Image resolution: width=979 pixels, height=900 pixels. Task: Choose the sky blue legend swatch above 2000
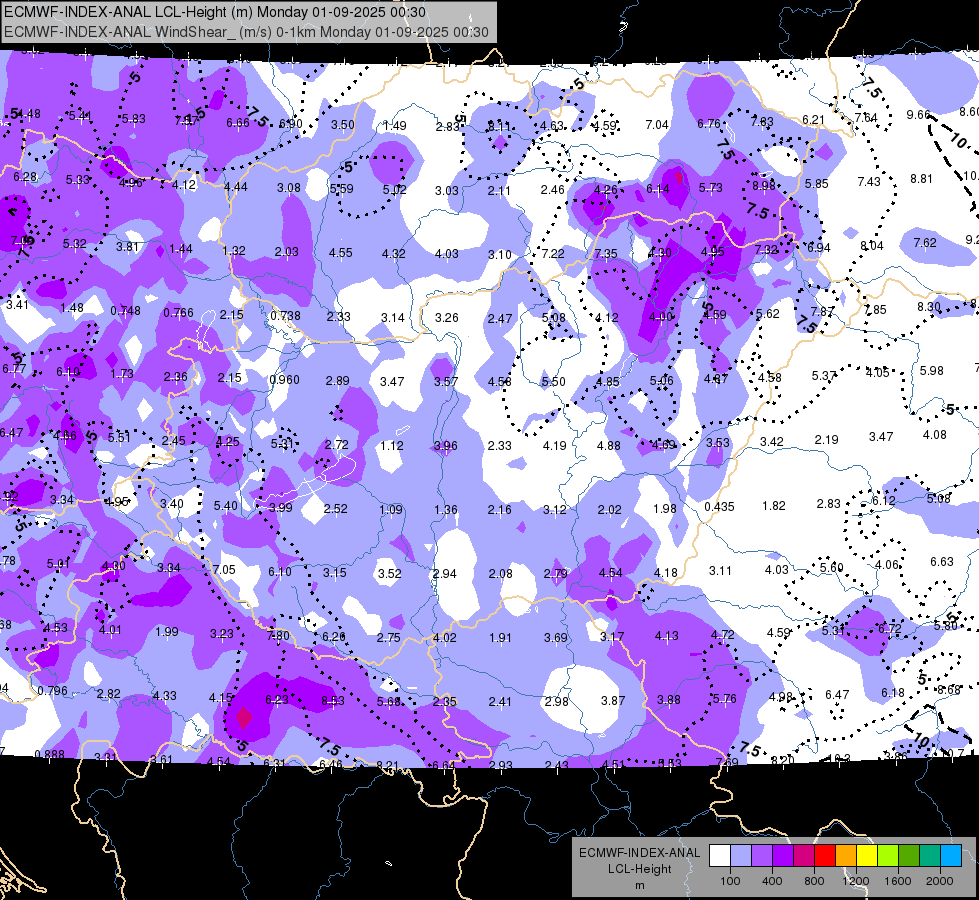point(951,856)
